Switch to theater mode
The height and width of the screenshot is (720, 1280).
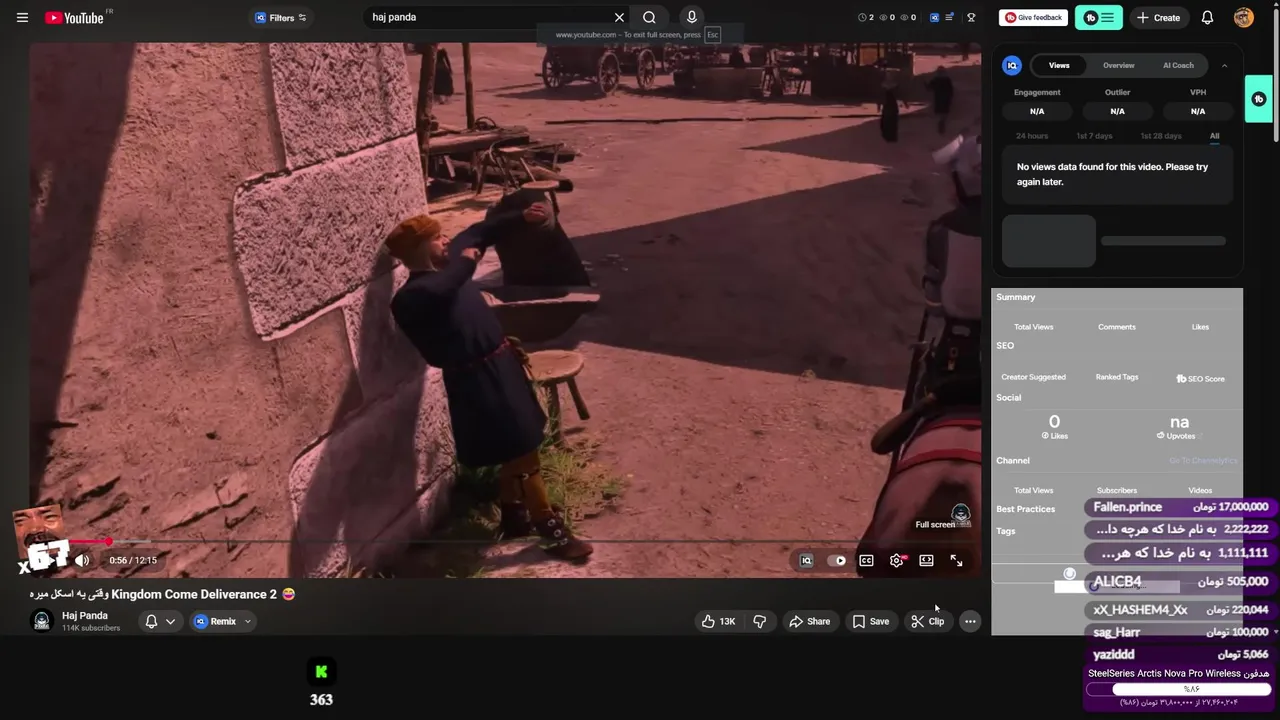(x=926, y=560)
